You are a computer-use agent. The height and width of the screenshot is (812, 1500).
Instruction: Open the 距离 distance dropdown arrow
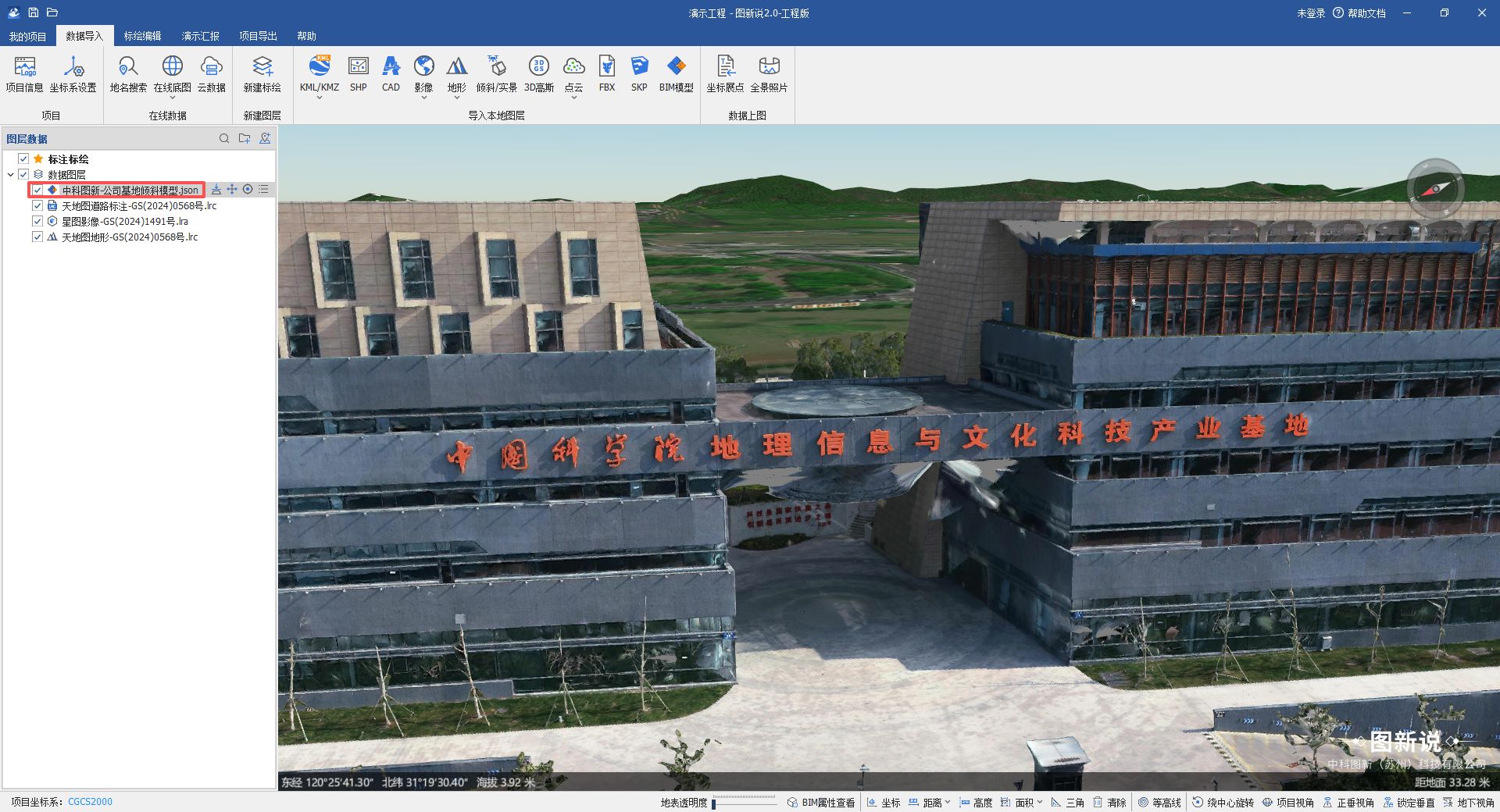click(x=948, y=802)
